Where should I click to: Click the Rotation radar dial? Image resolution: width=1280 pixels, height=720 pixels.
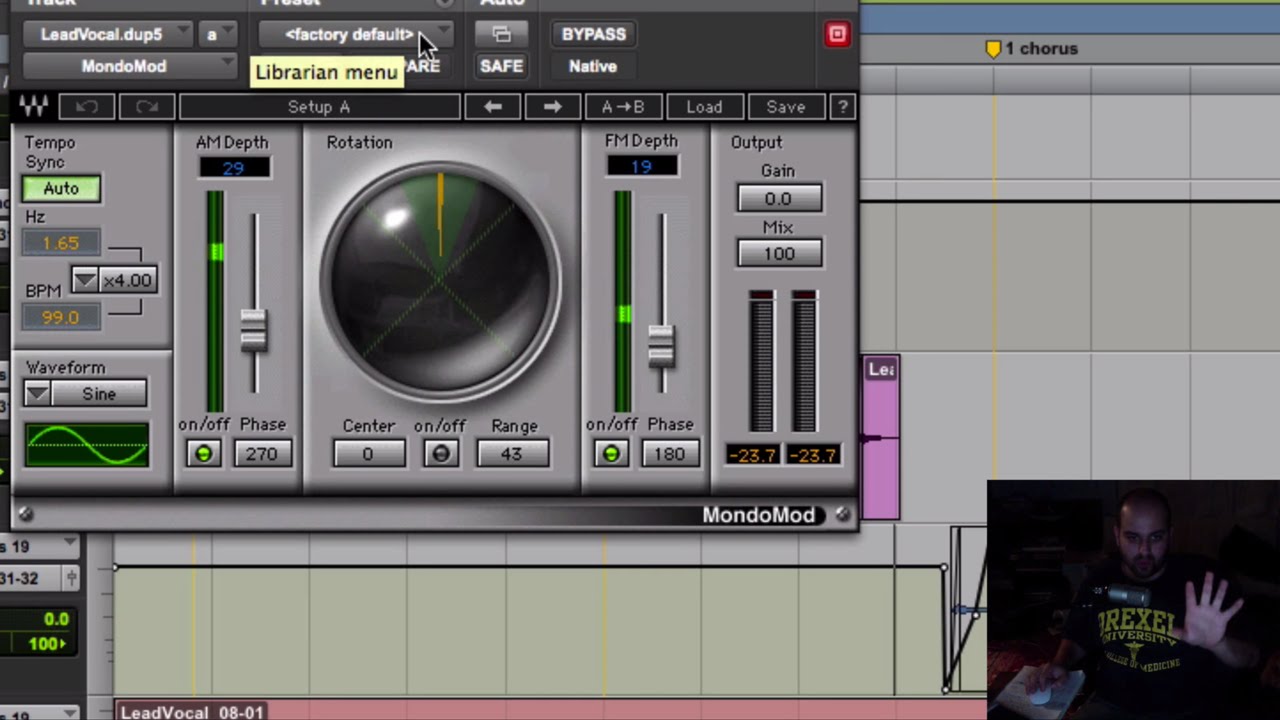click(x=440, y=282)
